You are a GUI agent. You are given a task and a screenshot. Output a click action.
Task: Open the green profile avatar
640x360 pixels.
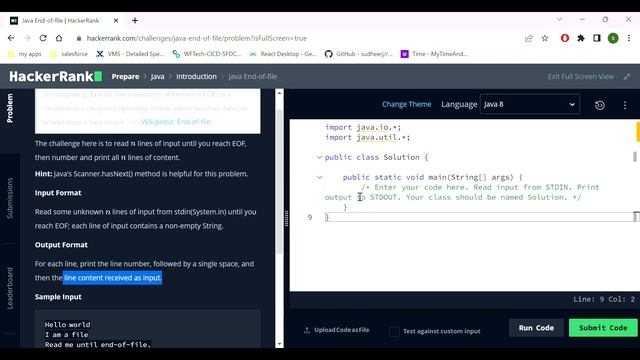point(613,38)
